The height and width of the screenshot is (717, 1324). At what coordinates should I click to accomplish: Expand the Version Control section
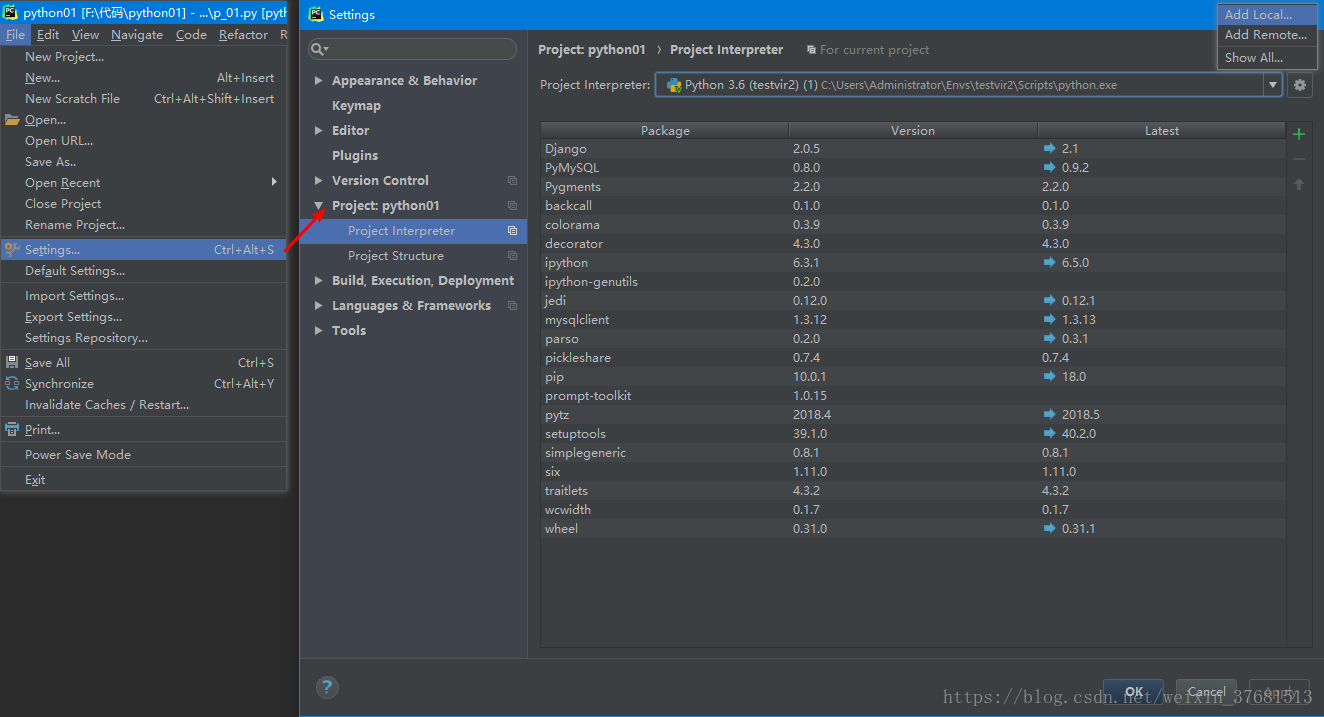319,181
